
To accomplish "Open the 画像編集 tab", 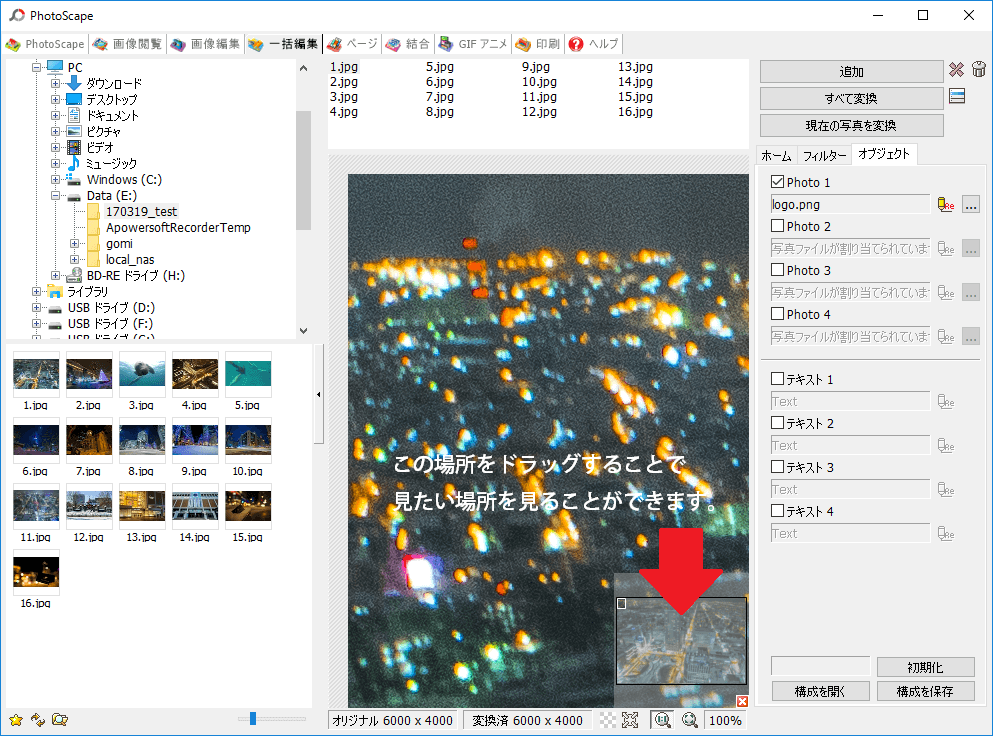I will [x=206, y=44].
